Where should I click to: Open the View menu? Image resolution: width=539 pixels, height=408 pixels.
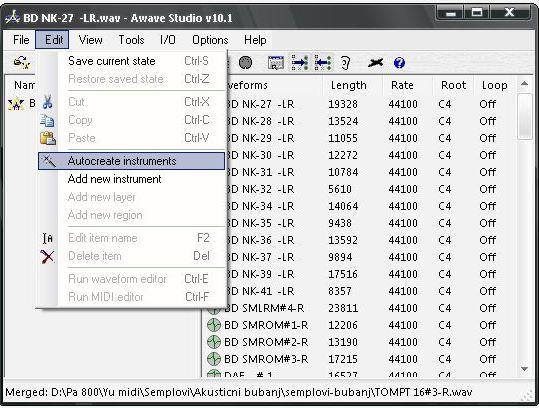click(90, 40)
